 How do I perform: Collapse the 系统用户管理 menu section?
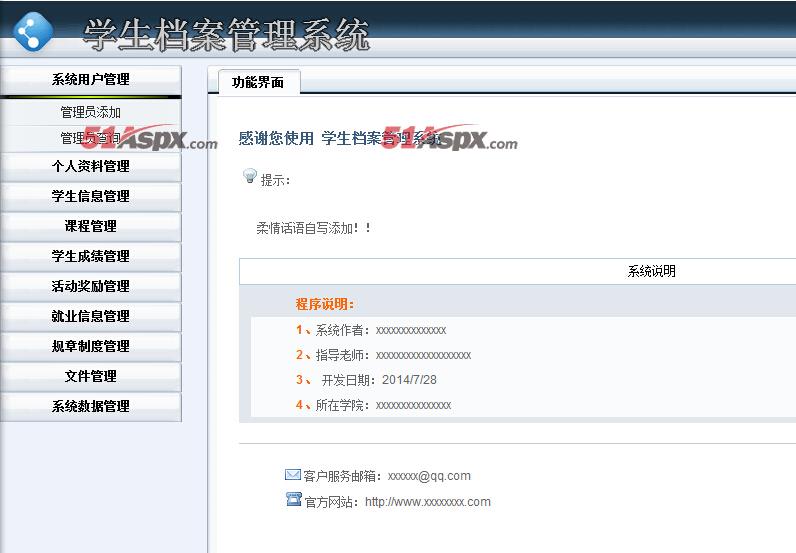91,80
